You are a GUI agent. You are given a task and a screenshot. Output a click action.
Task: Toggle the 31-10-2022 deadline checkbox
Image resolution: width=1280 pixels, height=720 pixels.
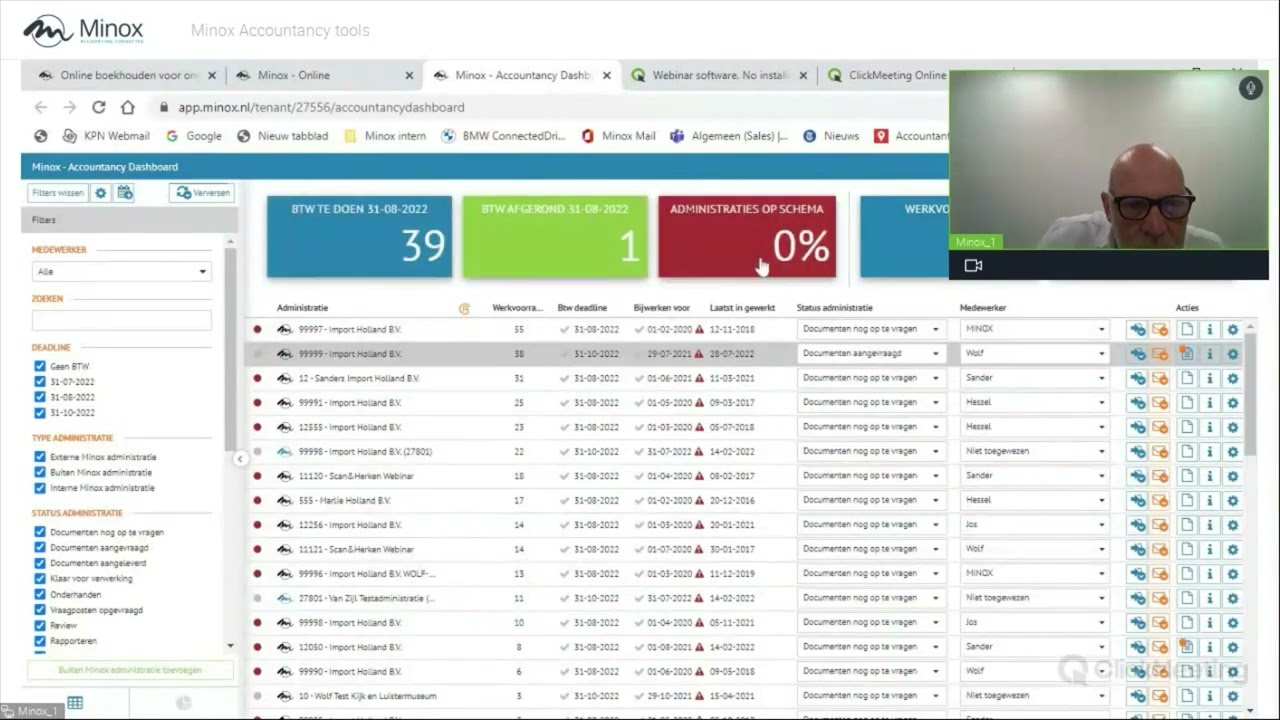coord(40,412)
